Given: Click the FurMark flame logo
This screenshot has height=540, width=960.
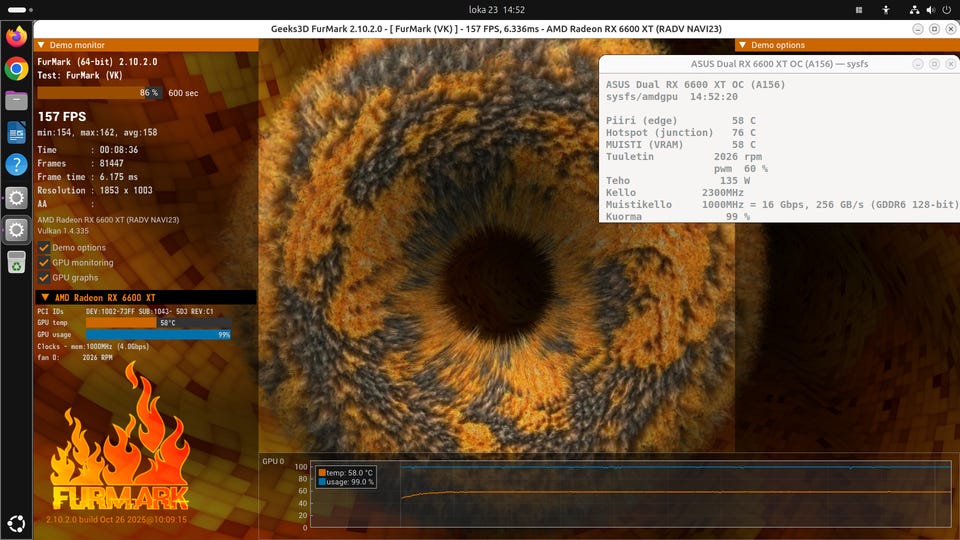Looking at the screenshot, I should click(120, 438).
